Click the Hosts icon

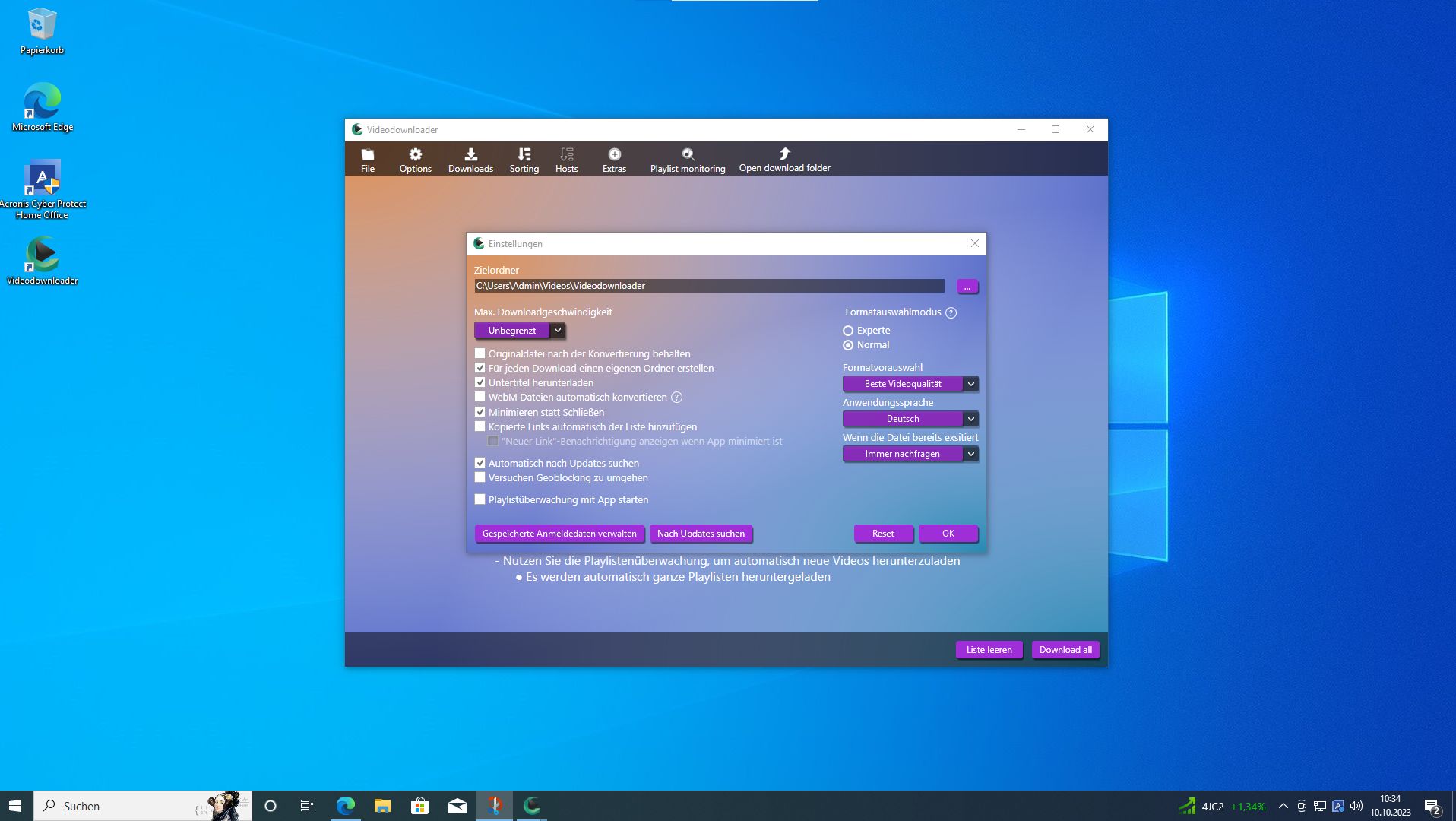566,159
